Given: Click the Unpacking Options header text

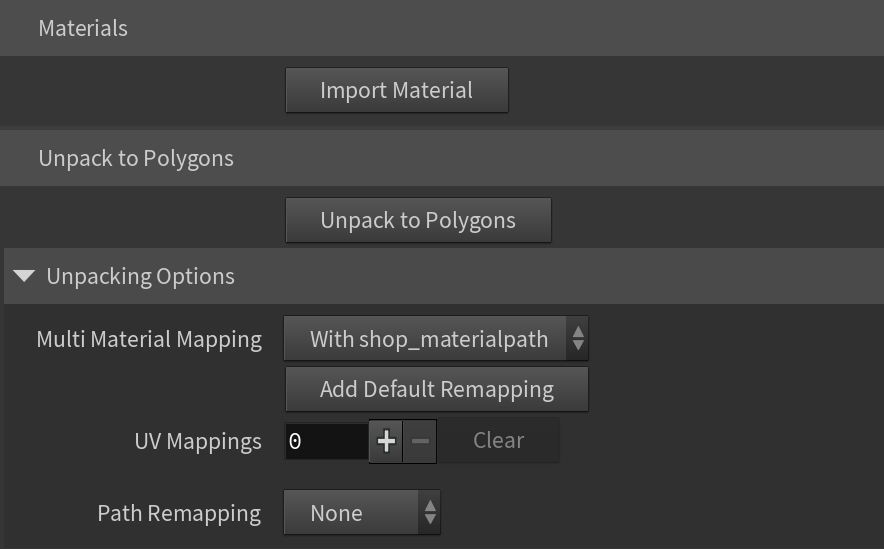Looking at the screenshot, I should click(x=140, y=276).
